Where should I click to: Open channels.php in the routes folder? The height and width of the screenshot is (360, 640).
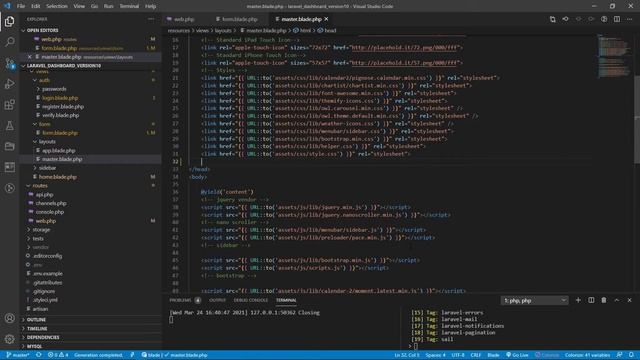[x=51, y=203]
